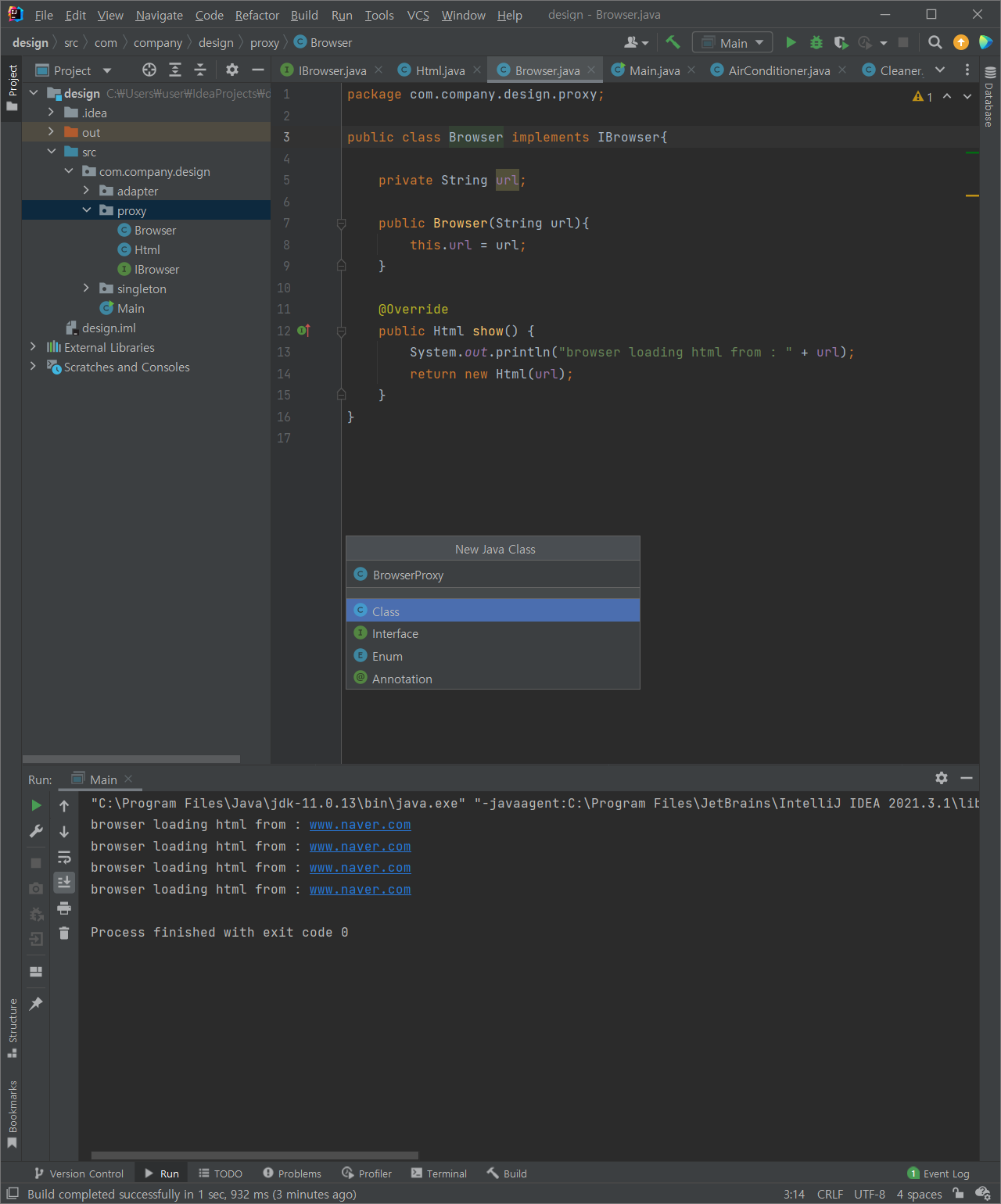Select Enum in New Java Class popup
The image size is (1001, 1204).
[x=493, y=656]
